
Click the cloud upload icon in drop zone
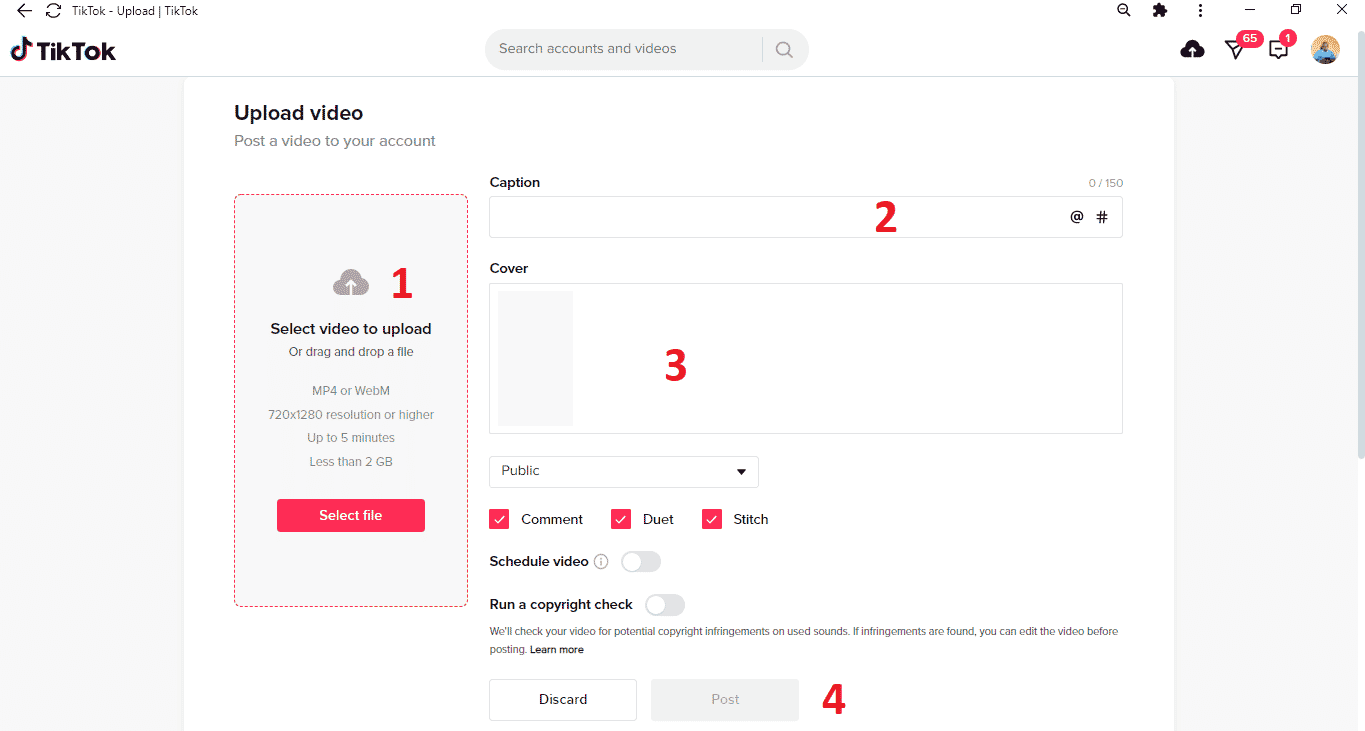coord(350,283)
